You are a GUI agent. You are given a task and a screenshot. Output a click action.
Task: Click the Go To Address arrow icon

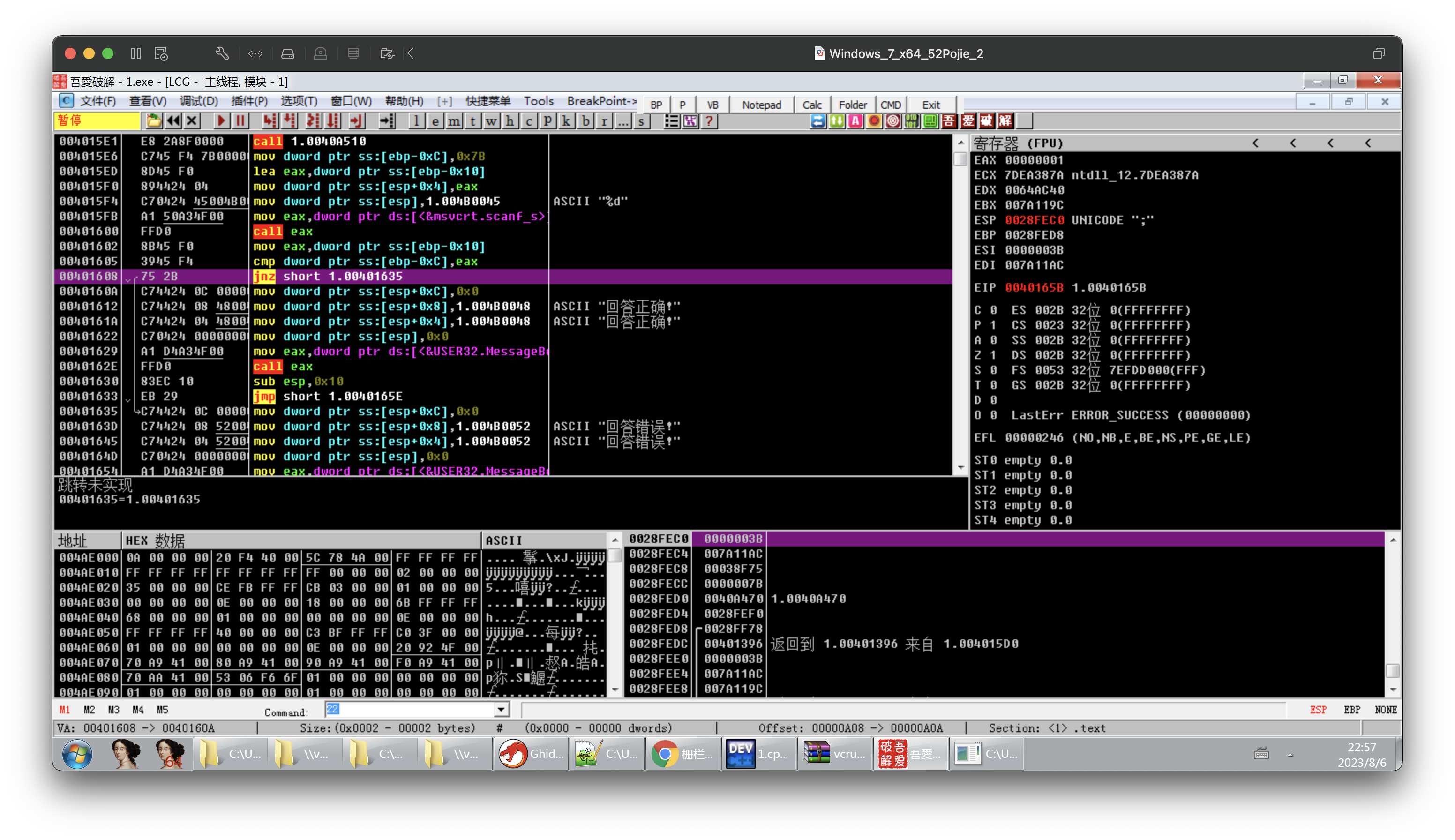pos(387,121)
